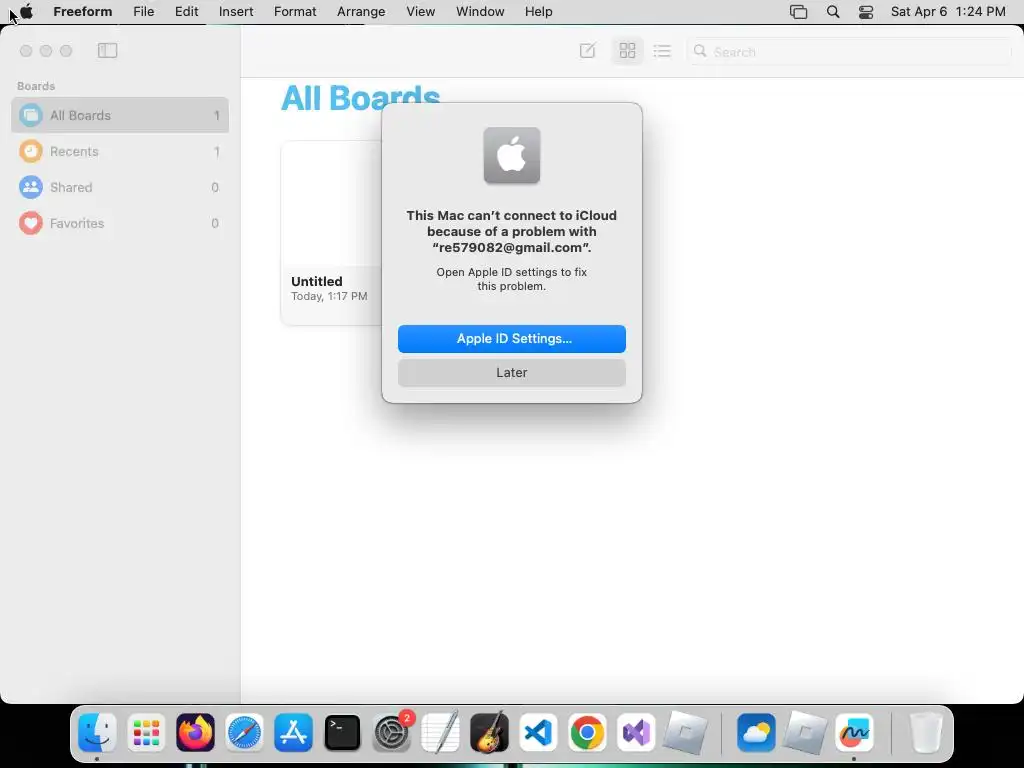Open the Edit menu
The width and height of the screenshot is (1024, 768).
point(186,12)
